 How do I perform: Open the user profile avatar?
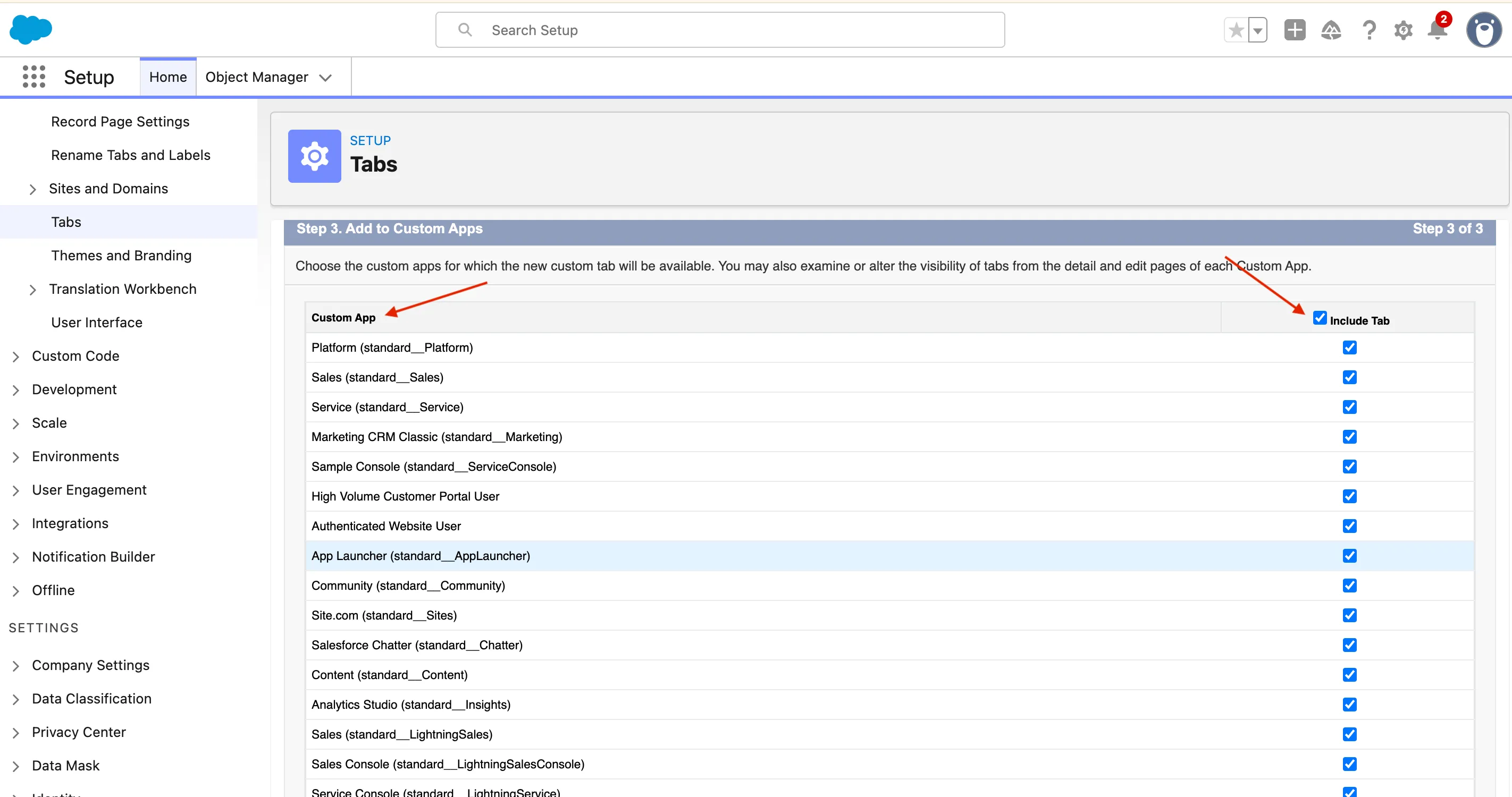coord(1483,30)
